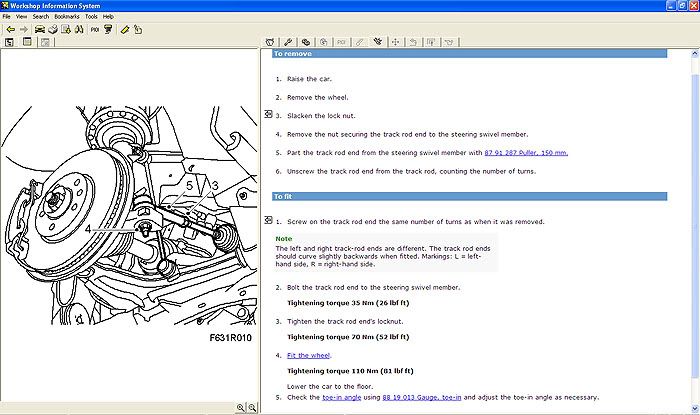700x415 pixels.
Task: Click the four-way arrows move icon
Action: pos(395,42)
